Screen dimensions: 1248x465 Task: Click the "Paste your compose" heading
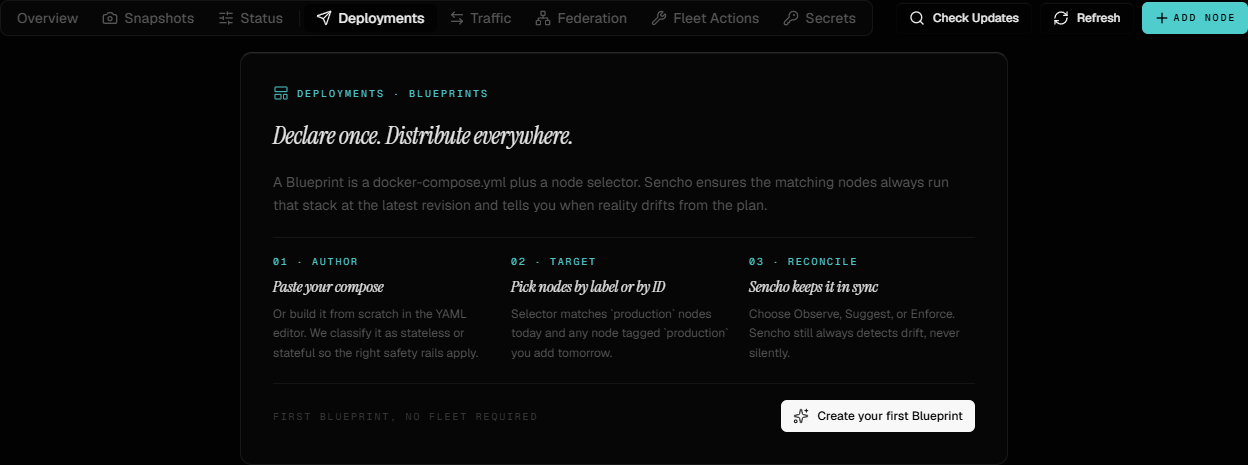[328, 287]
